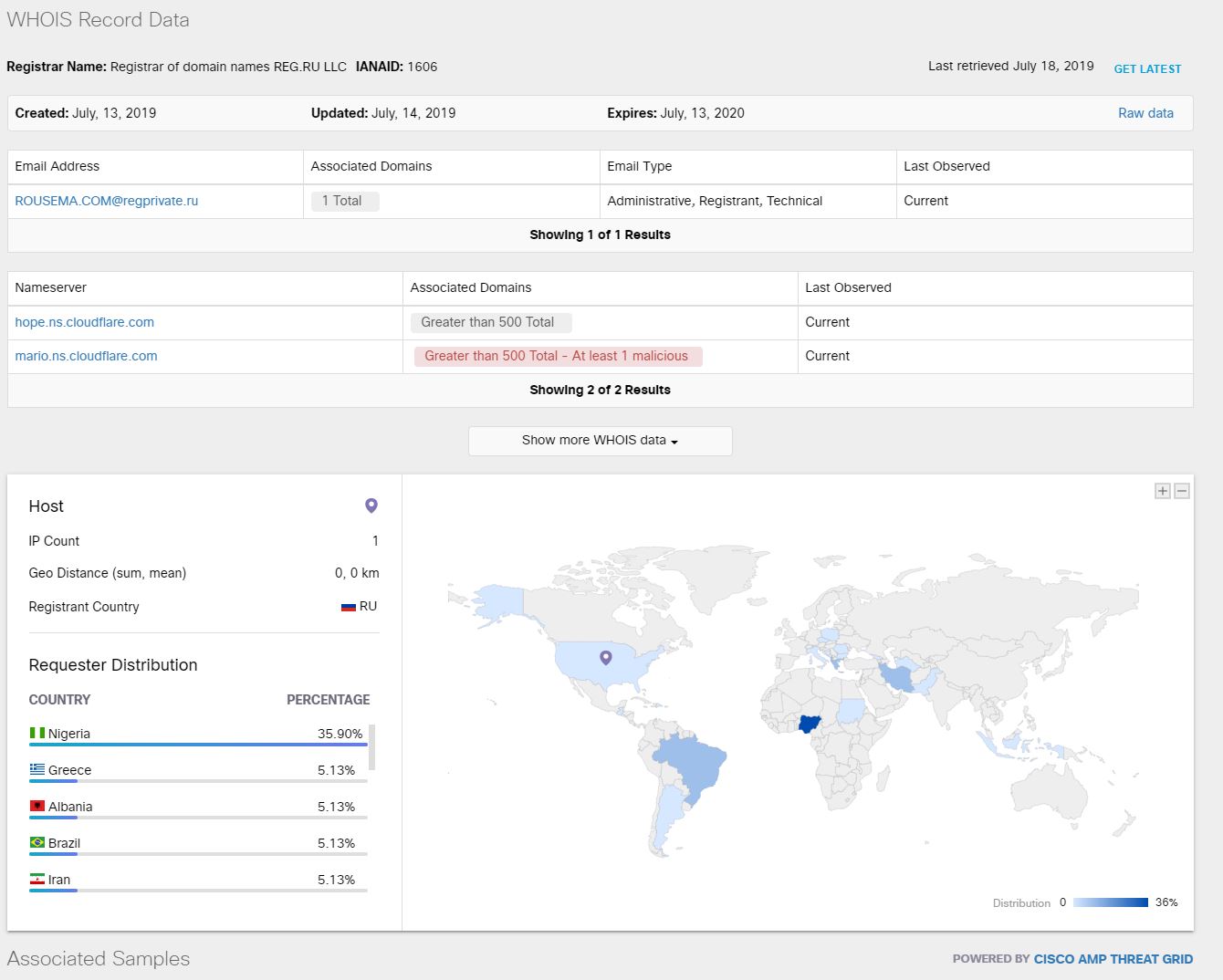Click GET LATEST to refresh WHOIS

pyautogui.click(x=1147, y=68)
